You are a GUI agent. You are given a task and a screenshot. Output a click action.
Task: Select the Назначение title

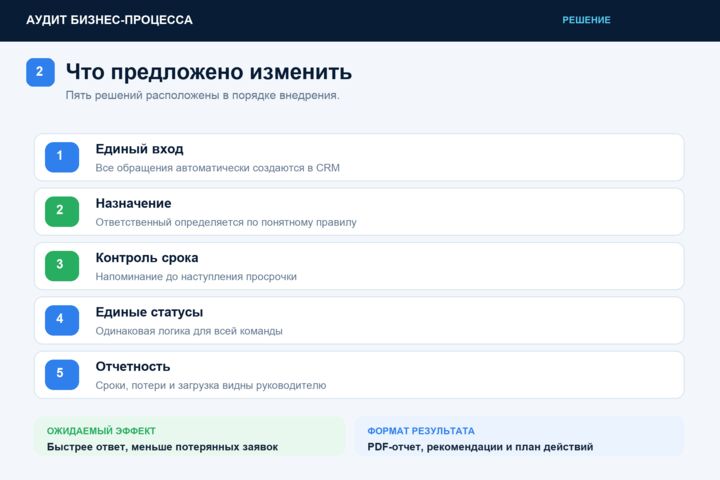click(134, 203)
